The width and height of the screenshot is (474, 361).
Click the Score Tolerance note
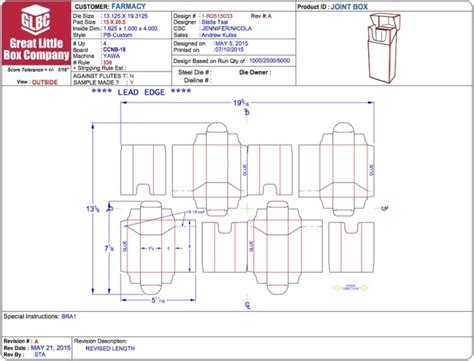click(x=38, y=70)
